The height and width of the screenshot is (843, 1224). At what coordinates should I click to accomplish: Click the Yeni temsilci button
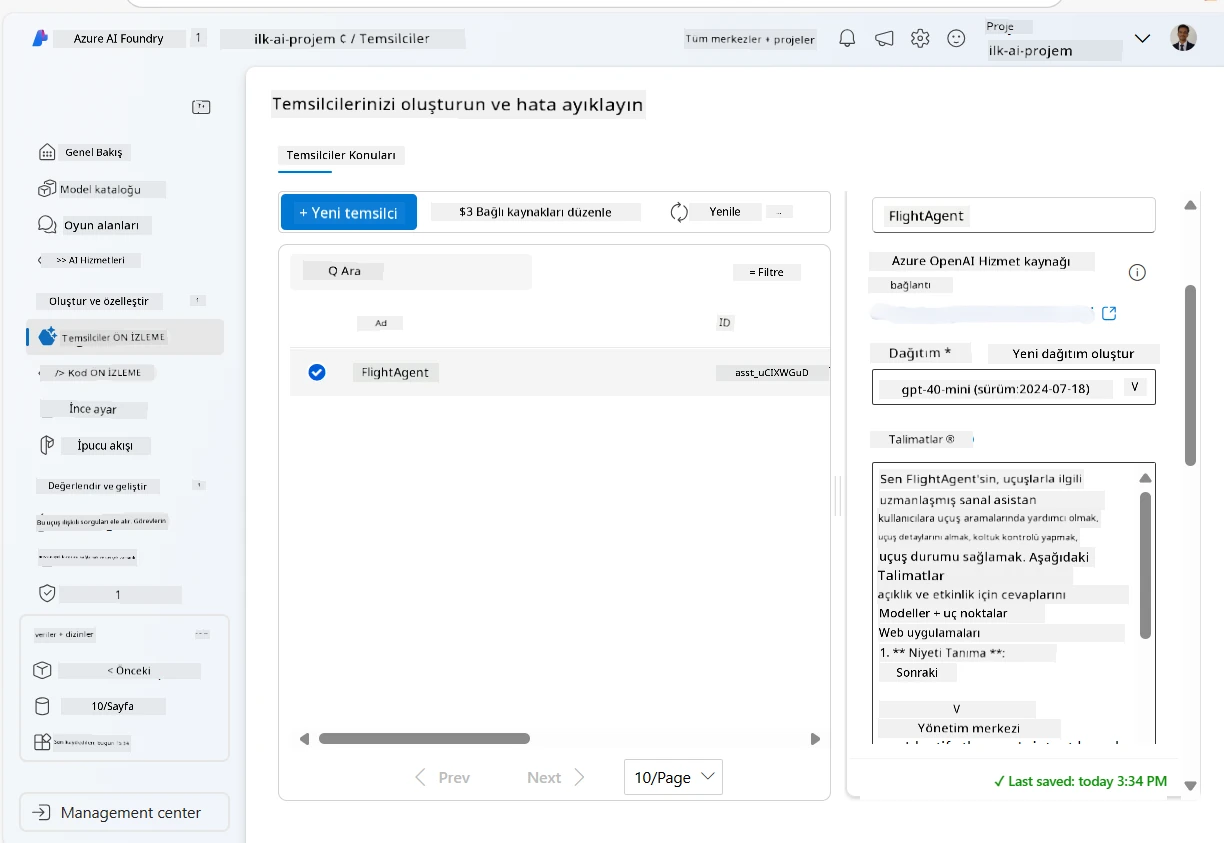pyautogui.click(x=349, y=212)
